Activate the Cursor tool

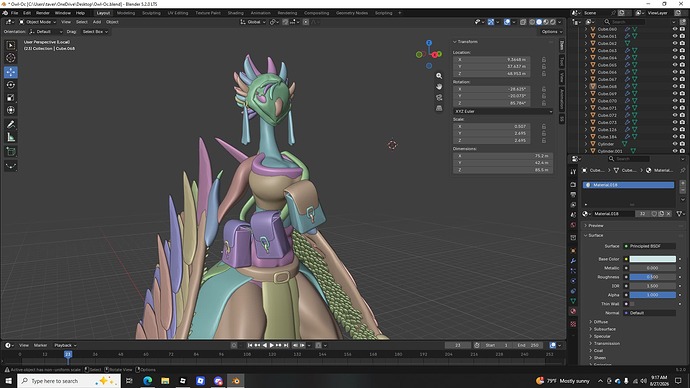(x=11, y=58)
